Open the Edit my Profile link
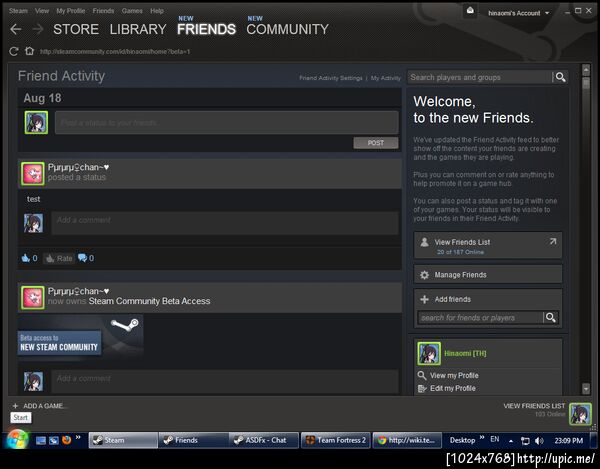 point(453,388)
